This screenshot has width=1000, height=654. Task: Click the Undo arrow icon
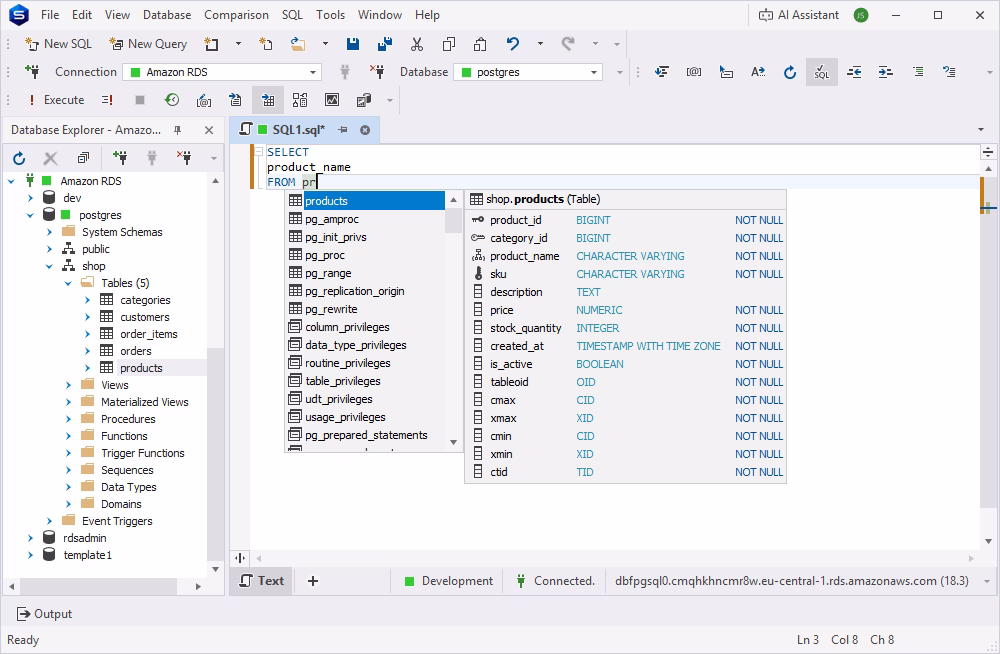(x=513, y=44)
